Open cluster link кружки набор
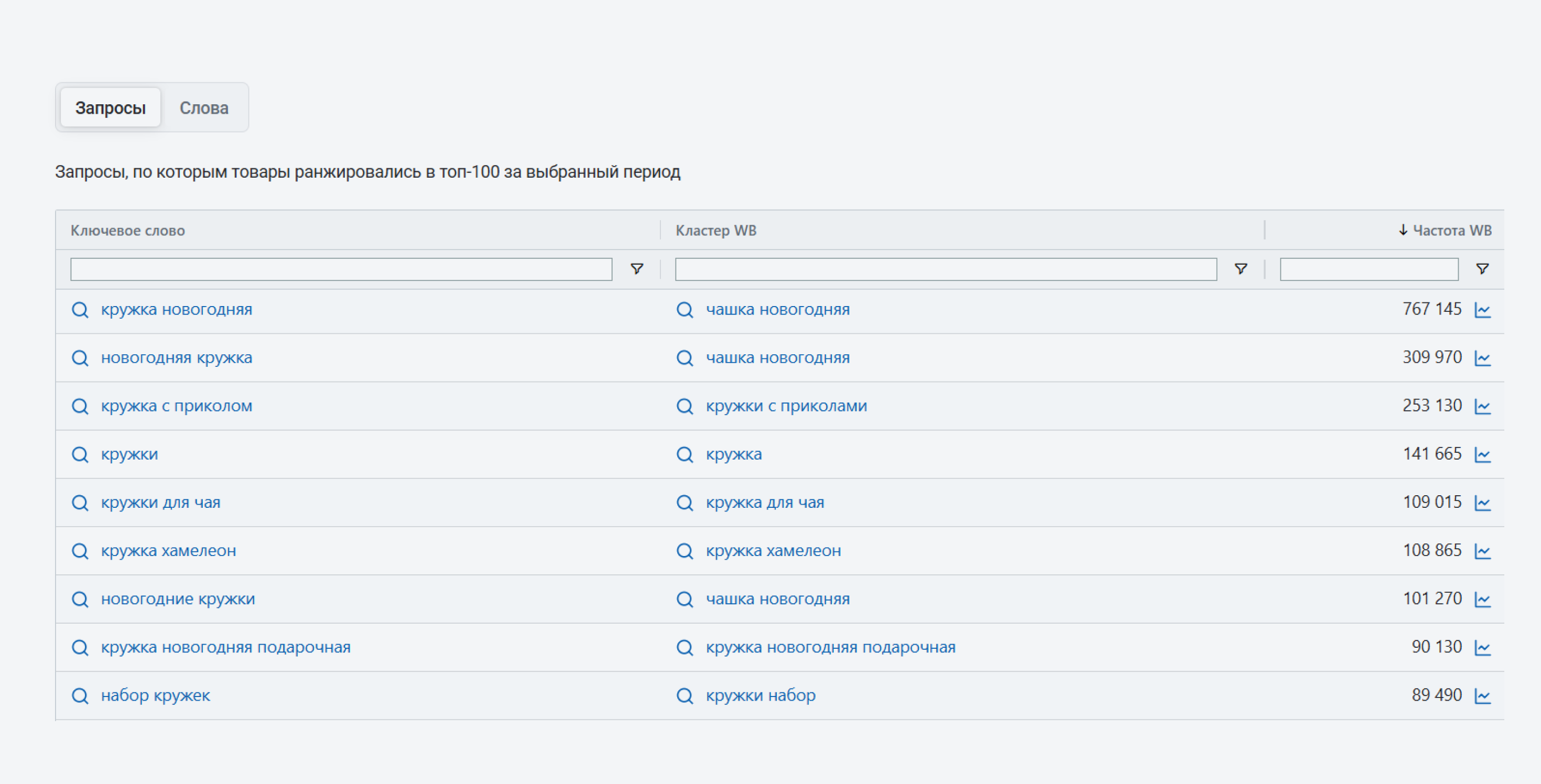The image size is (1541, 784). (761, 695)
